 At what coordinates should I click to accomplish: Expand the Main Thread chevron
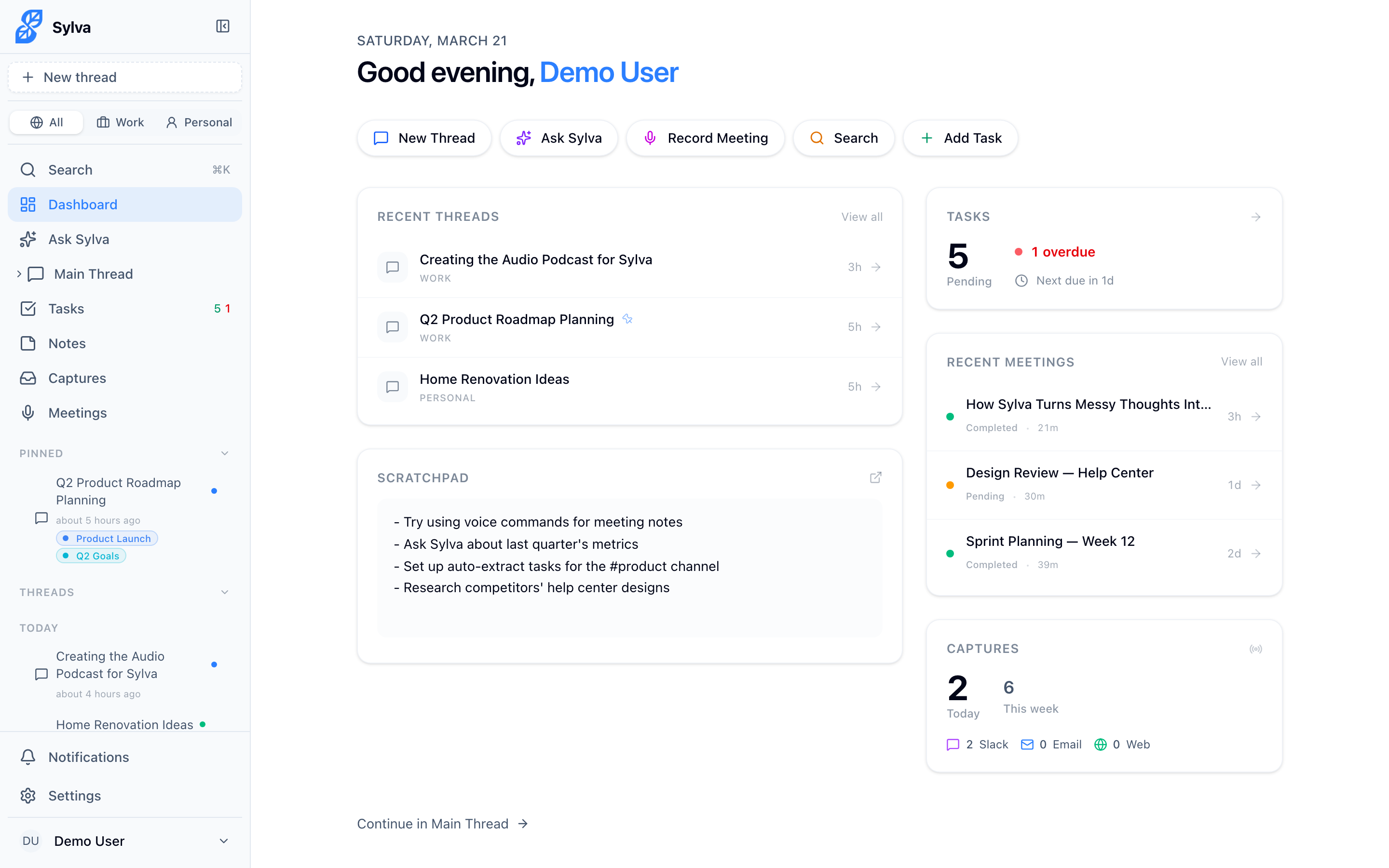point(19,274)
